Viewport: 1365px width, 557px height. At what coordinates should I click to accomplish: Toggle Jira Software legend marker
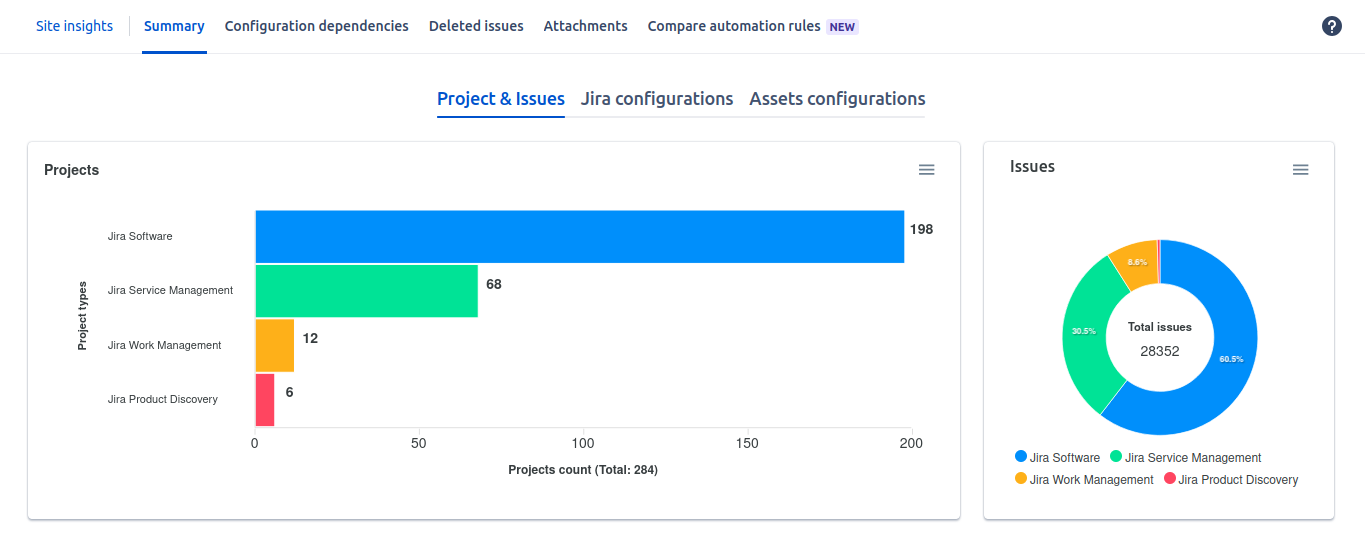(1021, 457)
